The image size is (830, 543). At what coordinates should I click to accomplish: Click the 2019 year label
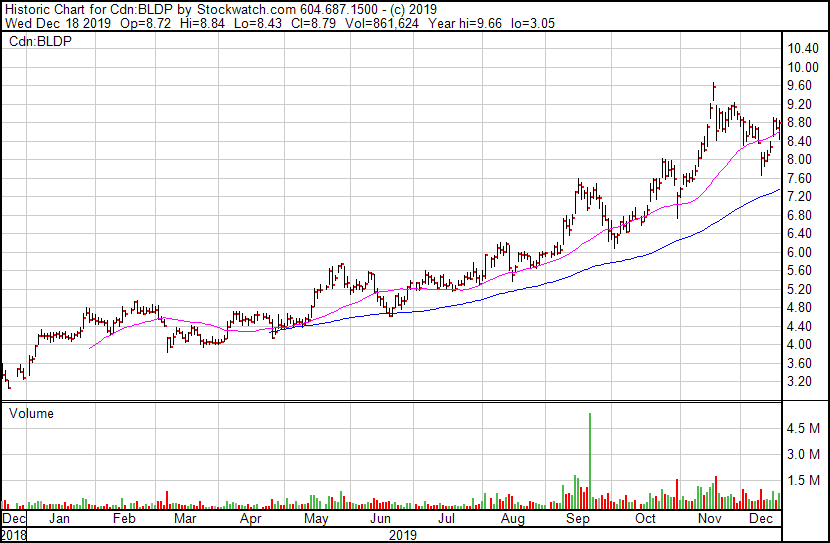coord(403,535)
